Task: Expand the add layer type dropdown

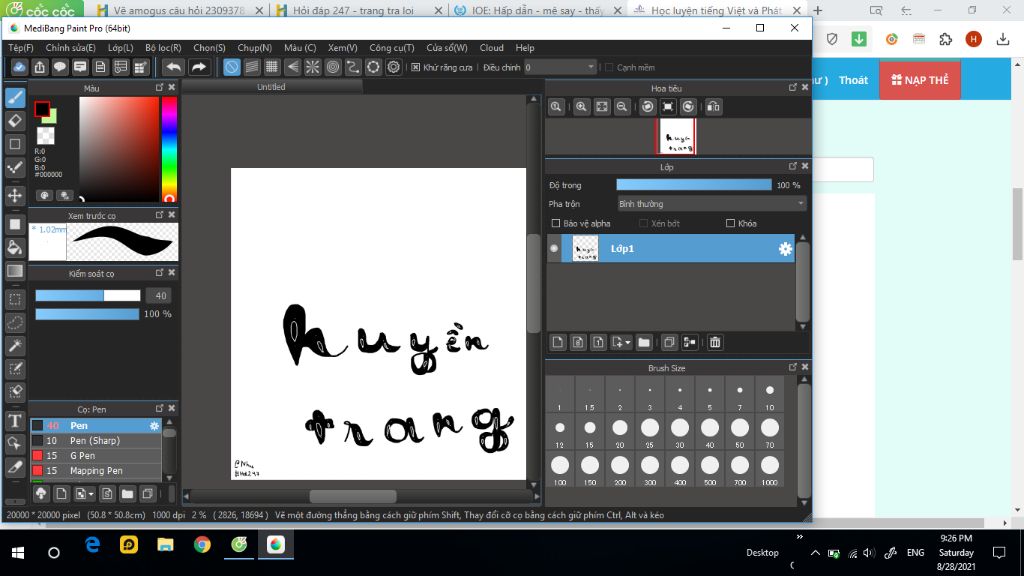Action: coord(621,342)
